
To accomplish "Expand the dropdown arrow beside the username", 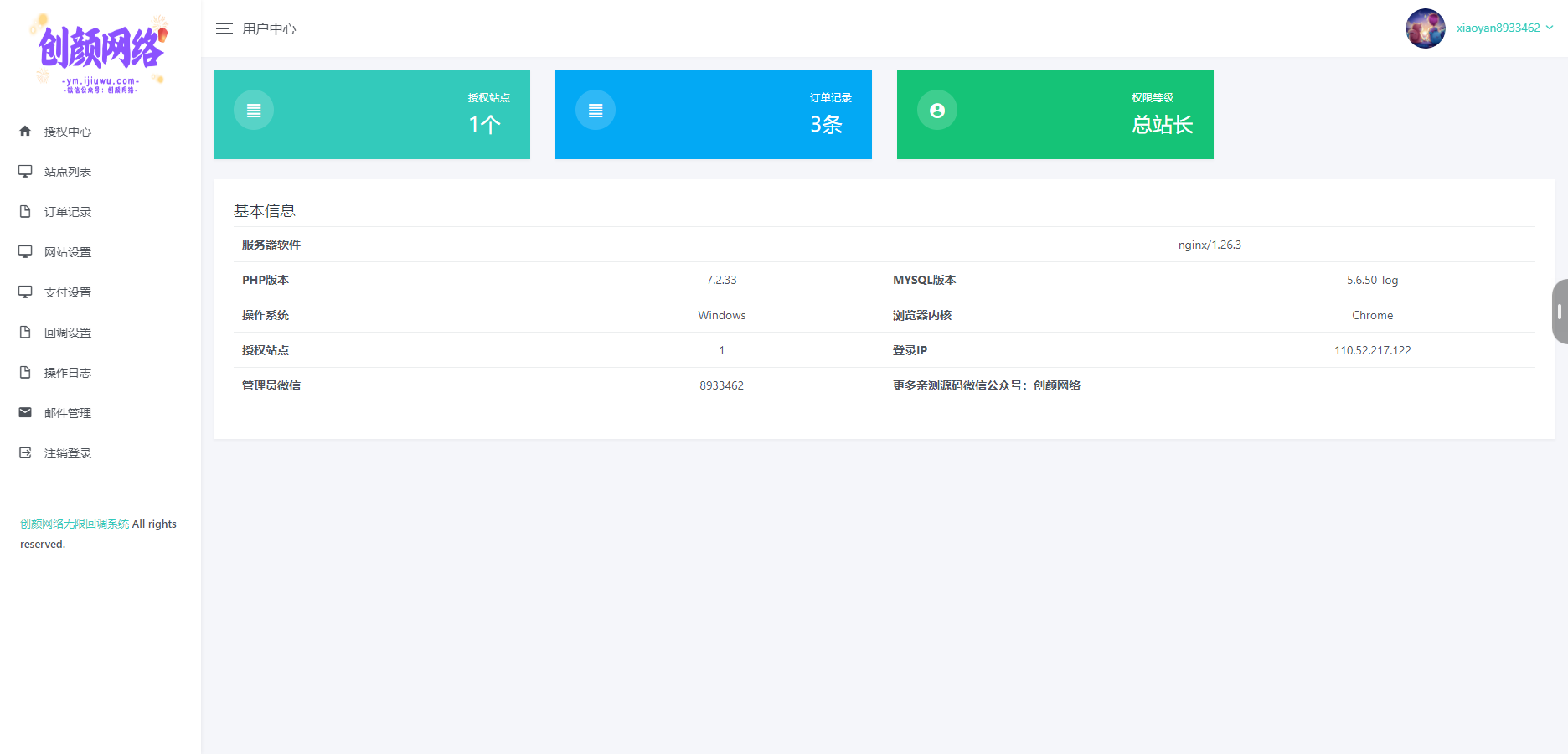I will coord(1550,28).
